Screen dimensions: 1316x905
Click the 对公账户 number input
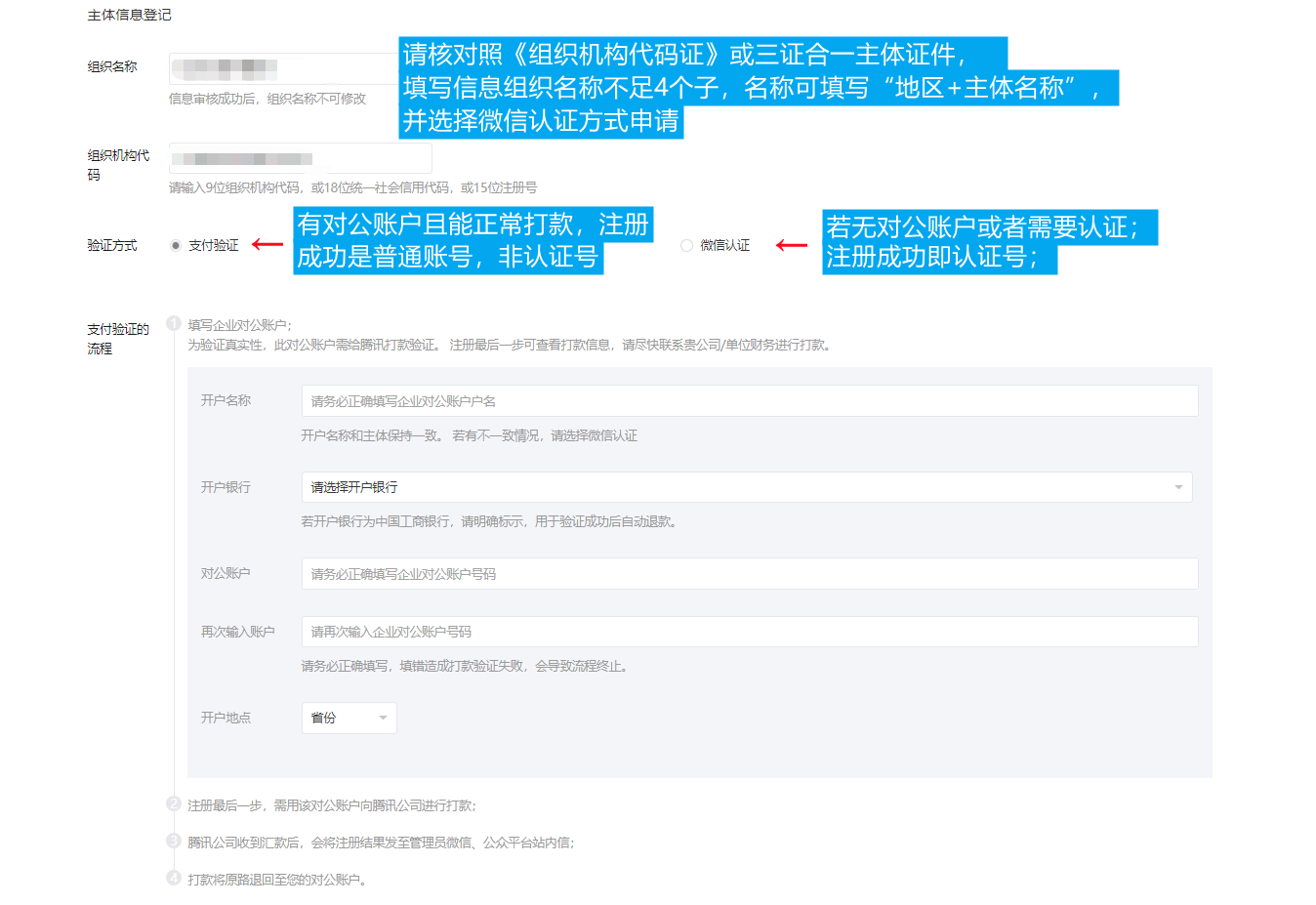pyautogui.click(x=749, y=574)
